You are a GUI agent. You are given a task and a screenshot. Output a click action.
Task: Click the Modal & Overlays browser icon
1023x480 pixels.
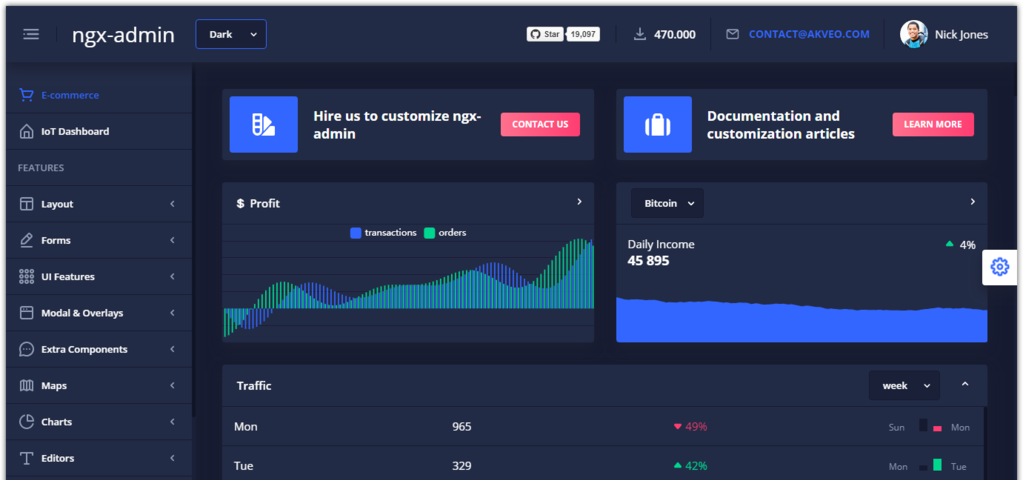coord(26,313)
